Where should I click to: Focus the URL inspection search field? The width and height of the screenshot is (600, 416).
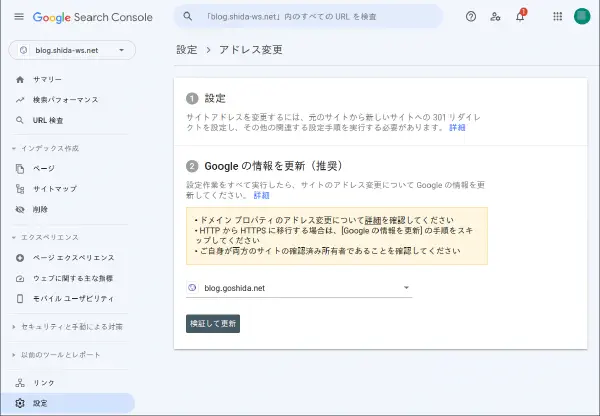point(308,16)
